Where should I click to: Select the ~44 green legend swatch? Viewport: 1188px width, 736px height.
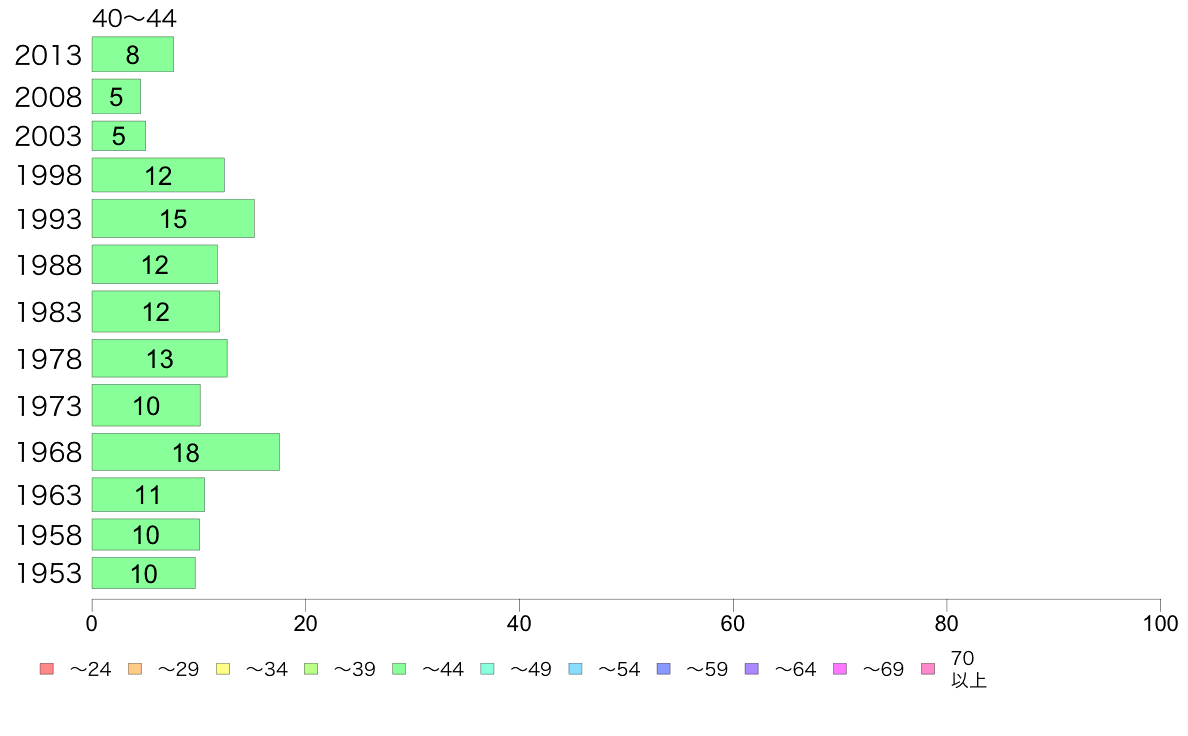click(399, 669)
